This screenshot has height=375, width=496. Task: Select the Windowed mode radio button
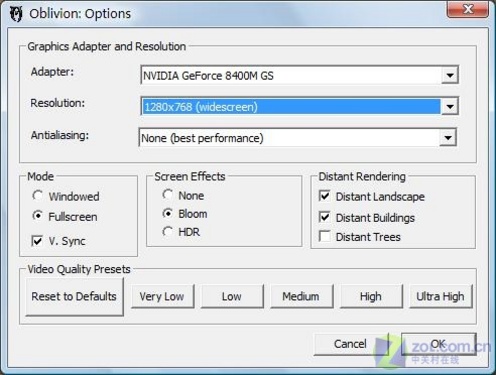coord(37,196)
